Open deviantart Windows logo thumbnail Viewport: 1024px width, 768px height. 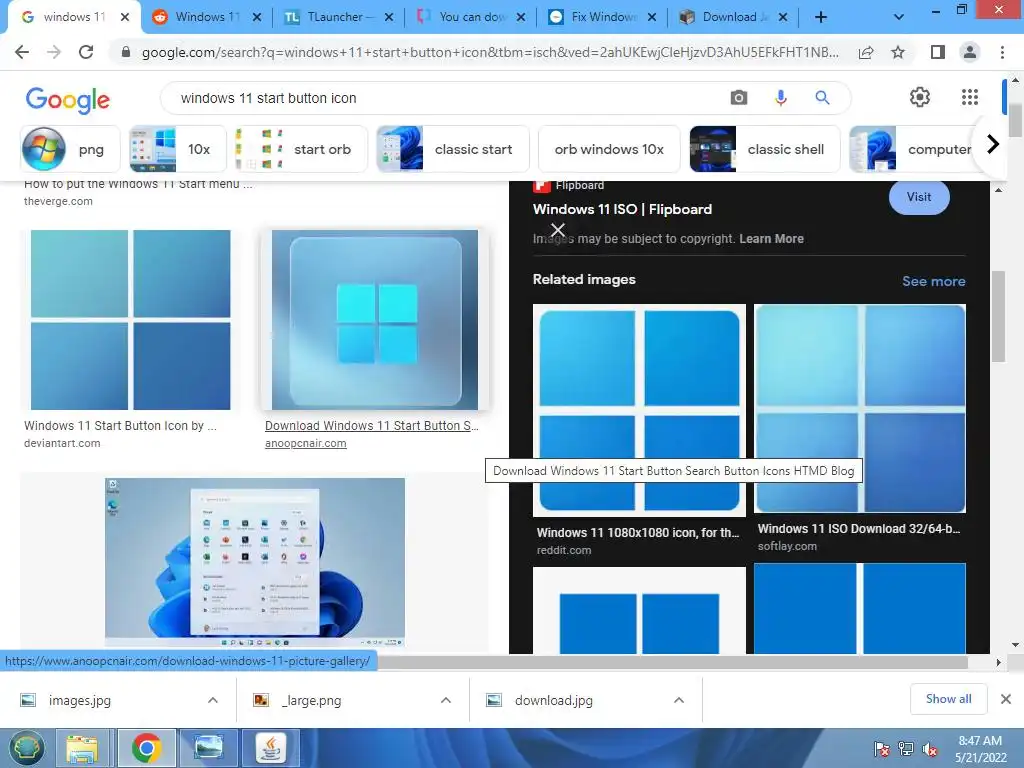[131, 320]
